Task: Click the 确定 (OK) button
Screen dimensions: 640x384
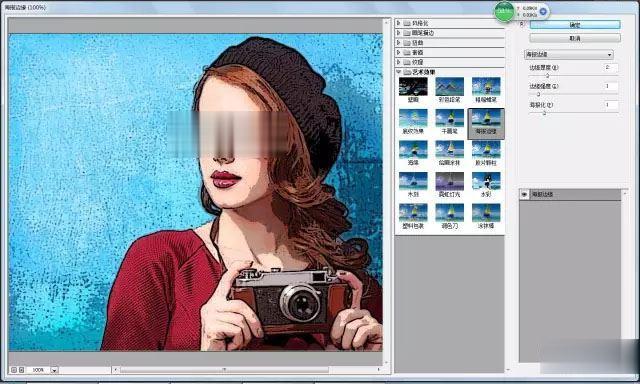Action: point(575,25)
